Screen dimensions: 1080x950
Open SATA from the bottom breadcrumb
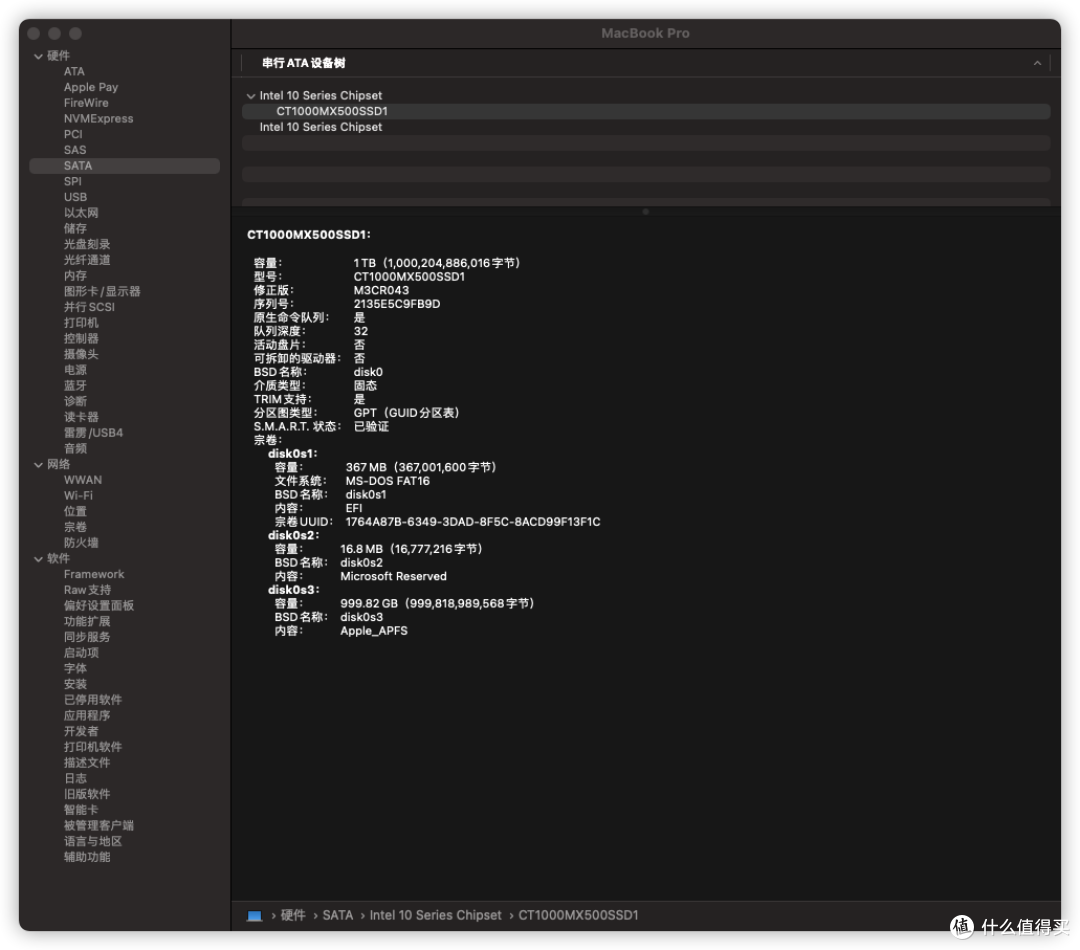coord(338,915)
